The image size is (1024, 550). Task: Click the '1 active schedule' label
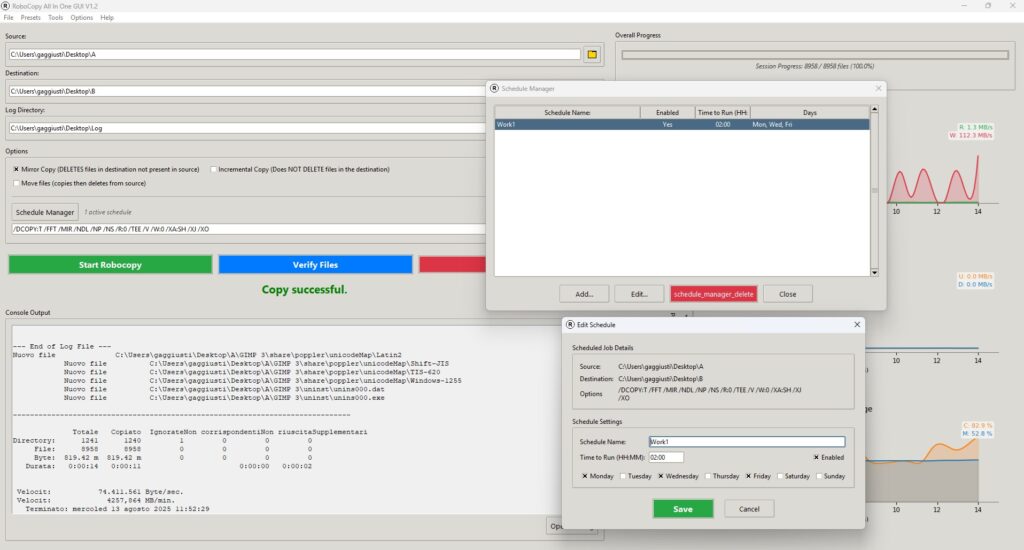point(108,212)
